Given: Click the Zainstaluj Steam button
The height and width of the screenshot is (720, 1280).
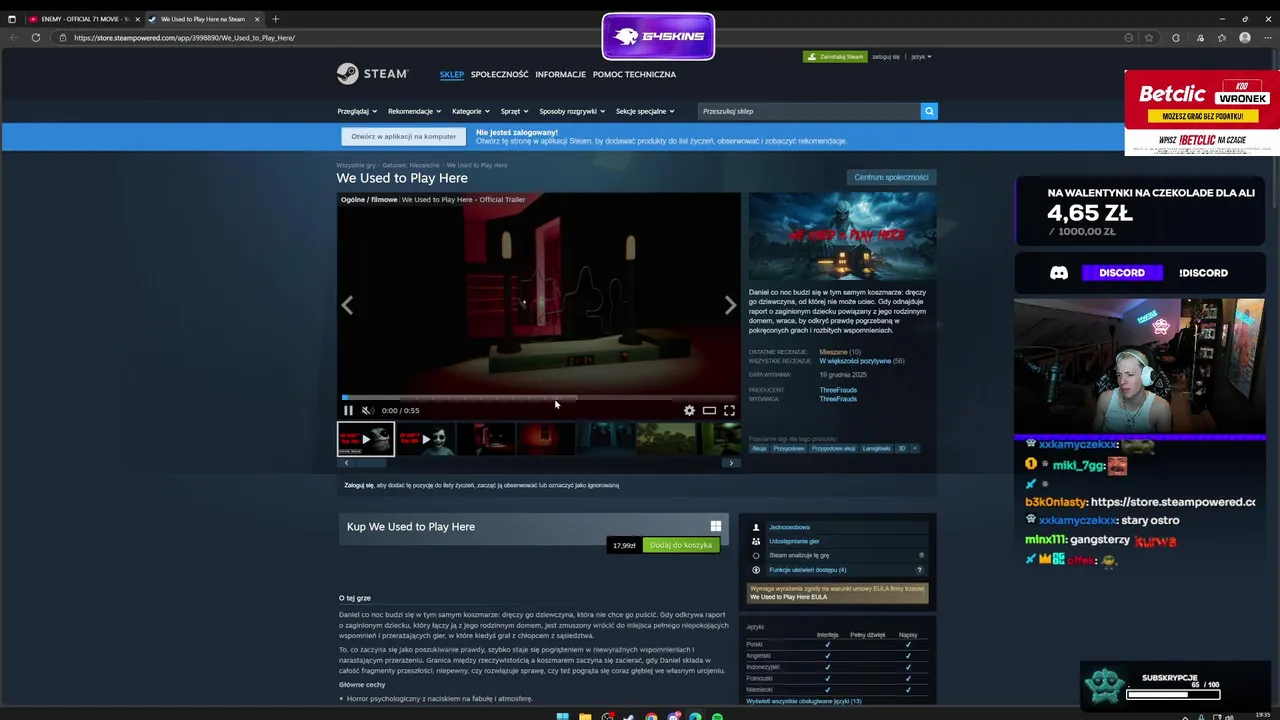Looking at the screenshot, I should point(835,57).
